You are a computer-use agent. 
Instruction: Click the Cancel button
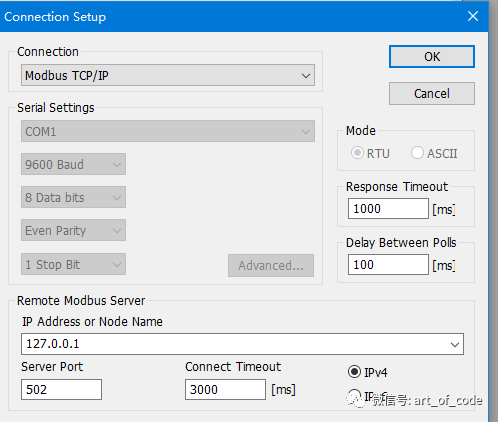click(x=432, y=94)
